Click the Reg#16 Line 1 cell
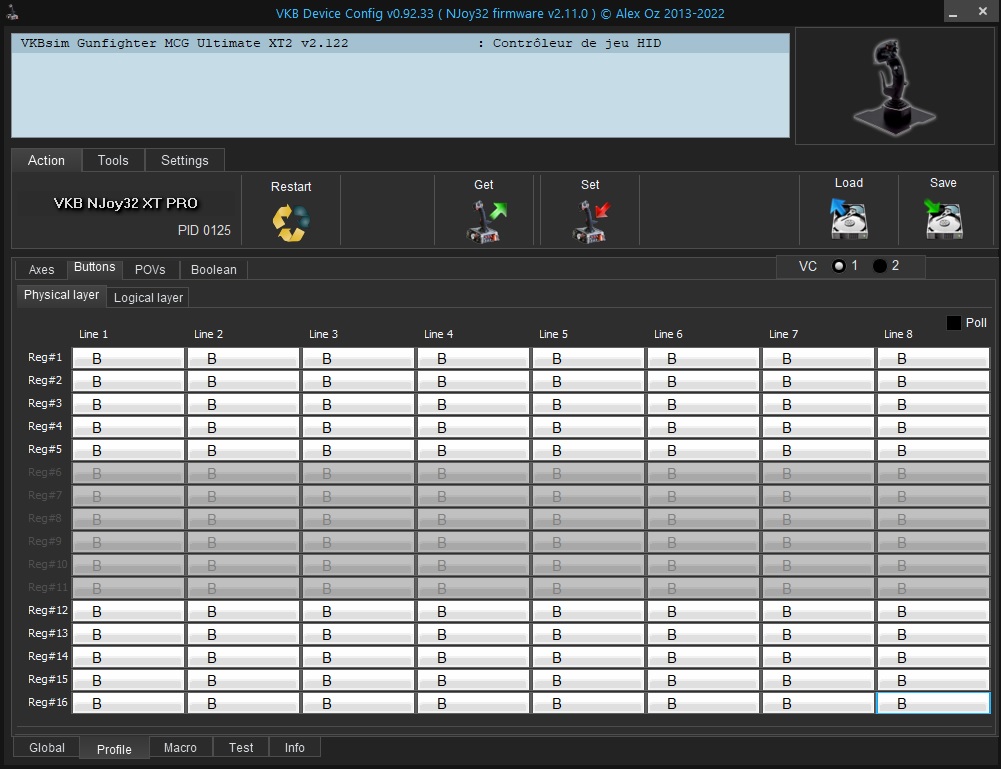 (x=128, y=703)
